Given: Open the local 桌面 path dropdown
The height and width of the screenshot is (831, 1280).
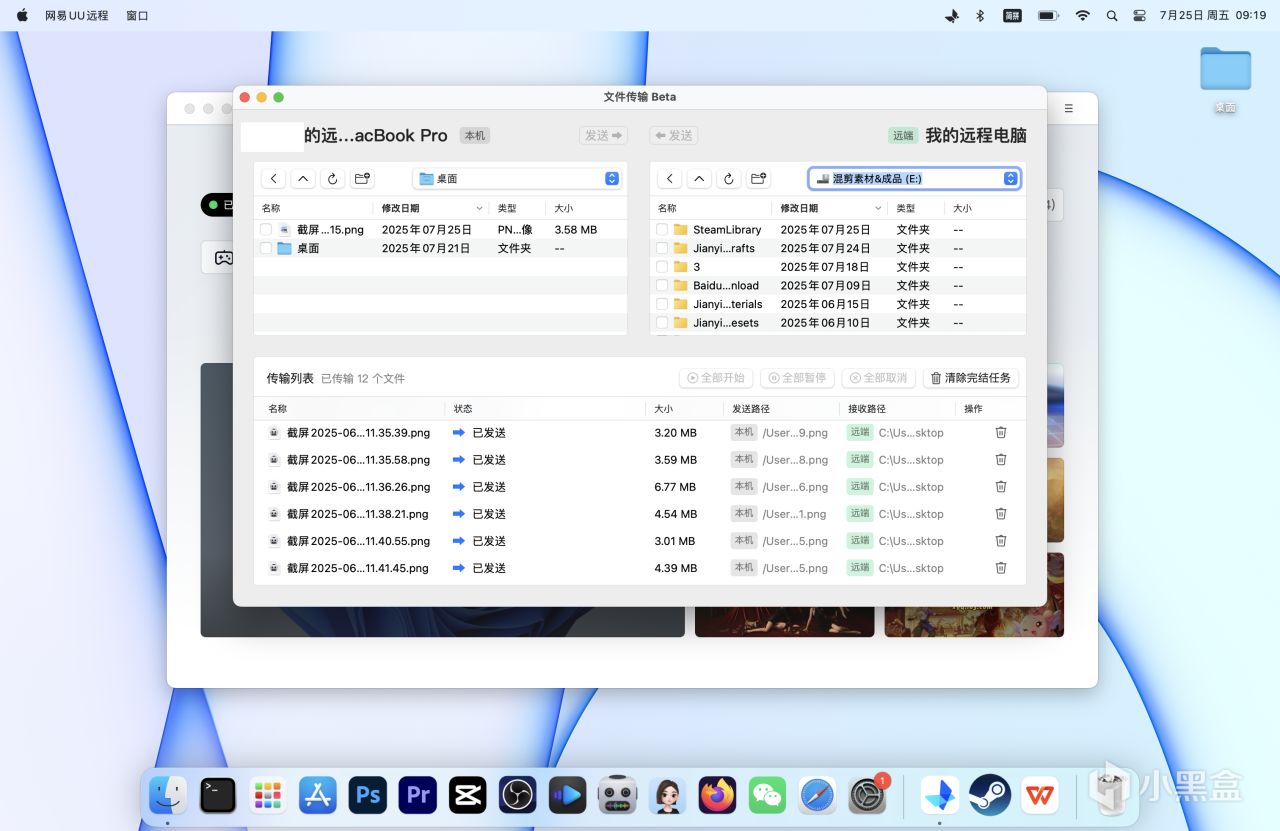Looking at the screenshot, I should 518,179.
